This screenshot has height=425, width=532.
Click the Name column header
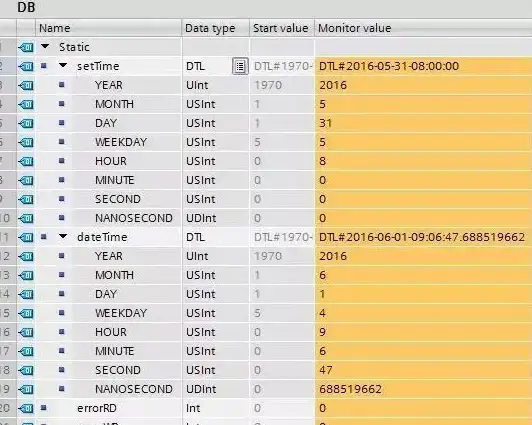tap(108, 28)
